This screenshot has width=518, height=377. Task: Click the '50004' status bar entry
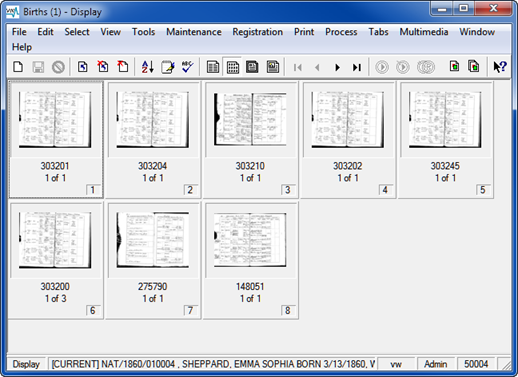coord(476,364)
